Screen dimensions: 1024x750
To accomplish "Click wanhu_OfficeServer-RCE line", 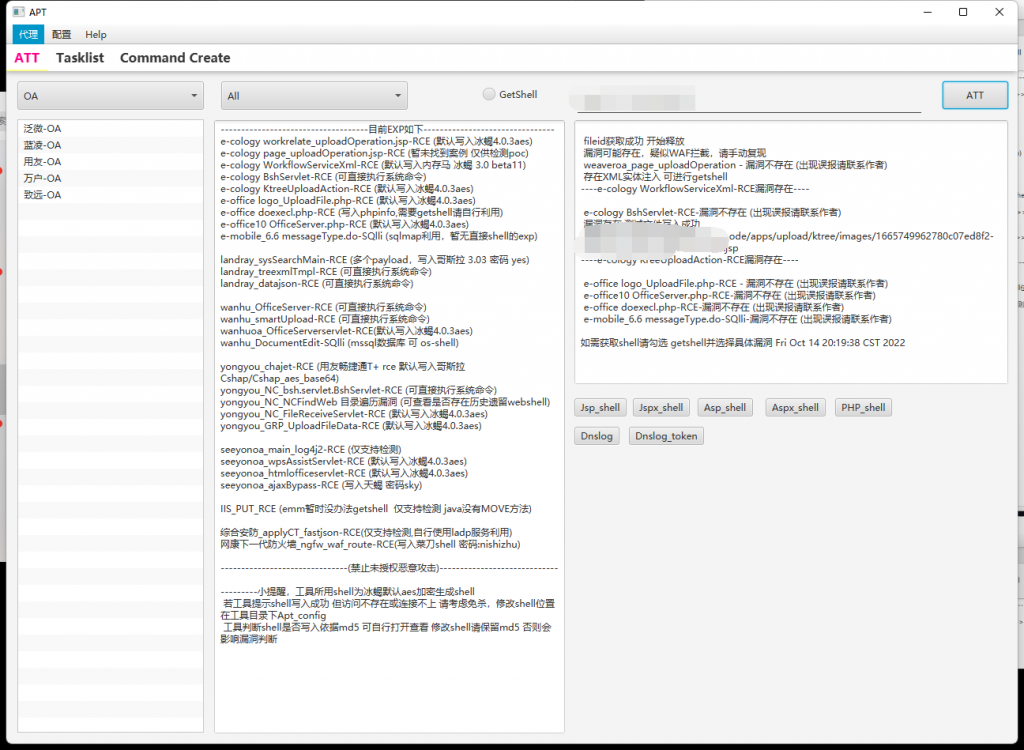I will click(323, 307).
